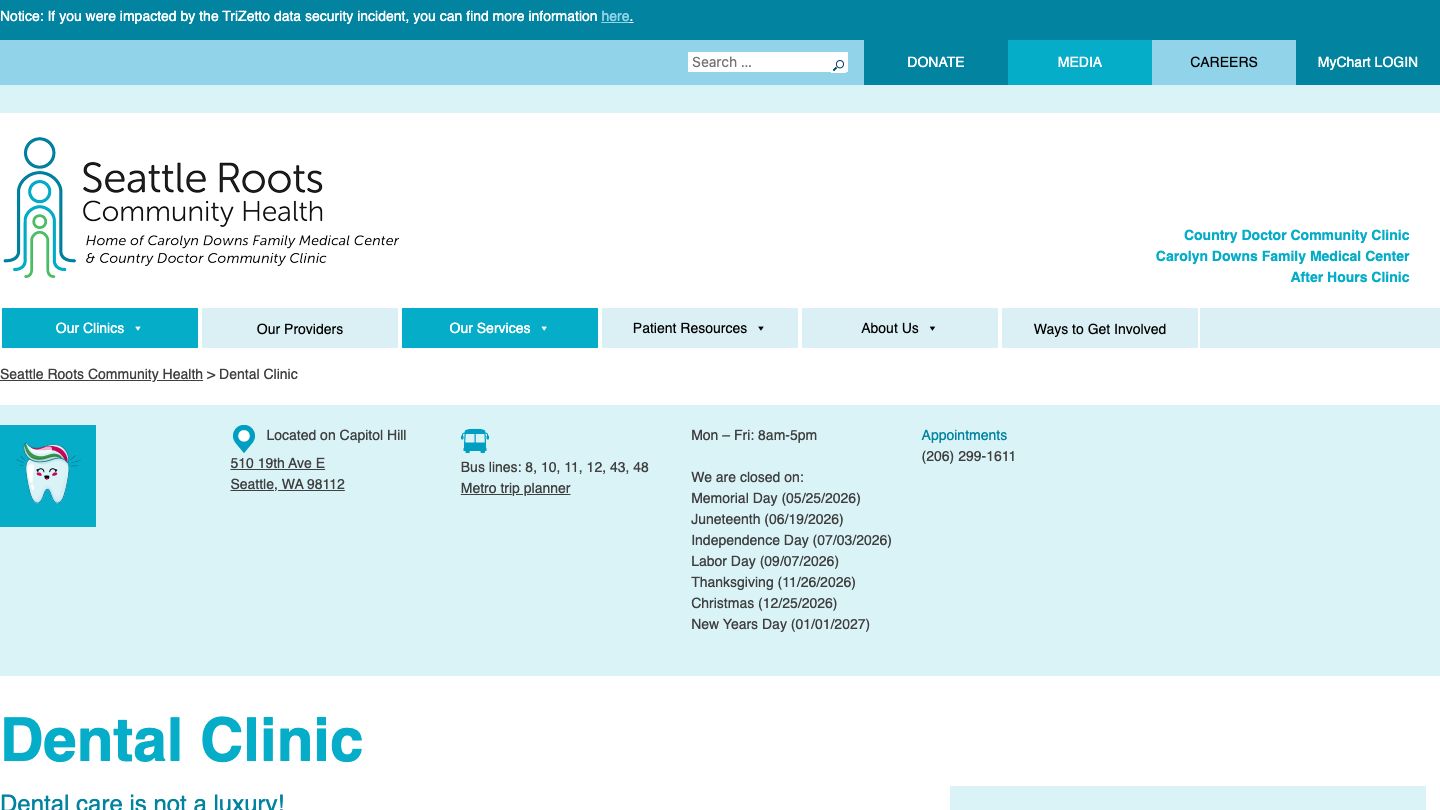This screenshot has width=1440, height=810.
Task: Click the bus transit icon
Action: pos(475,440)
